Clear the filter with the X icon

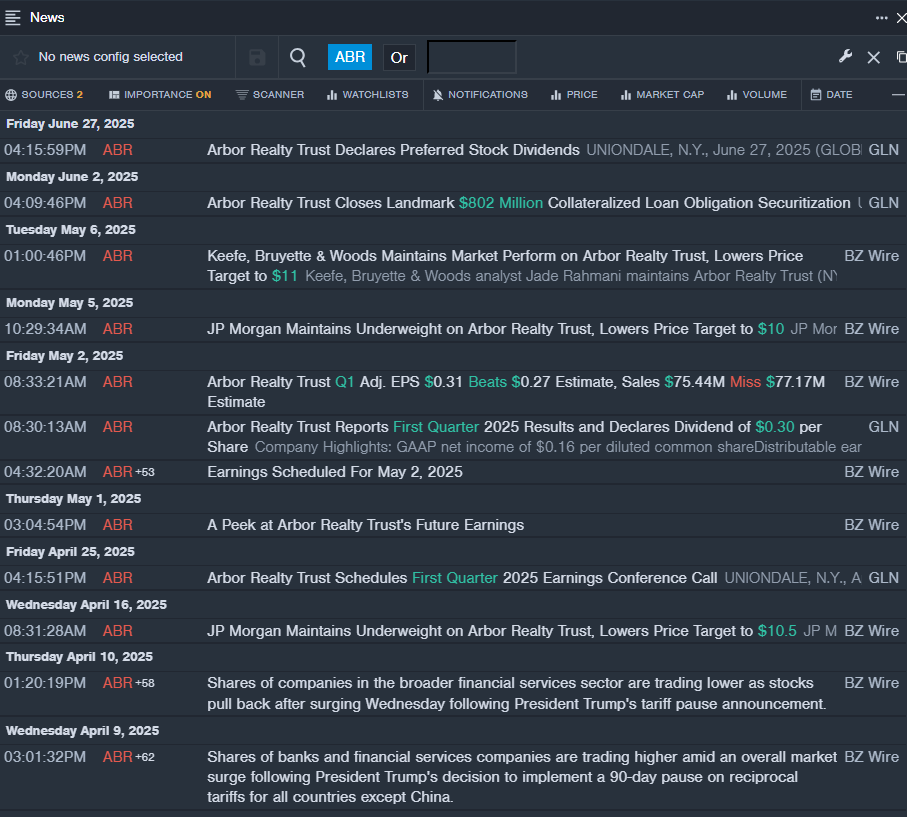tap(873, 57)
